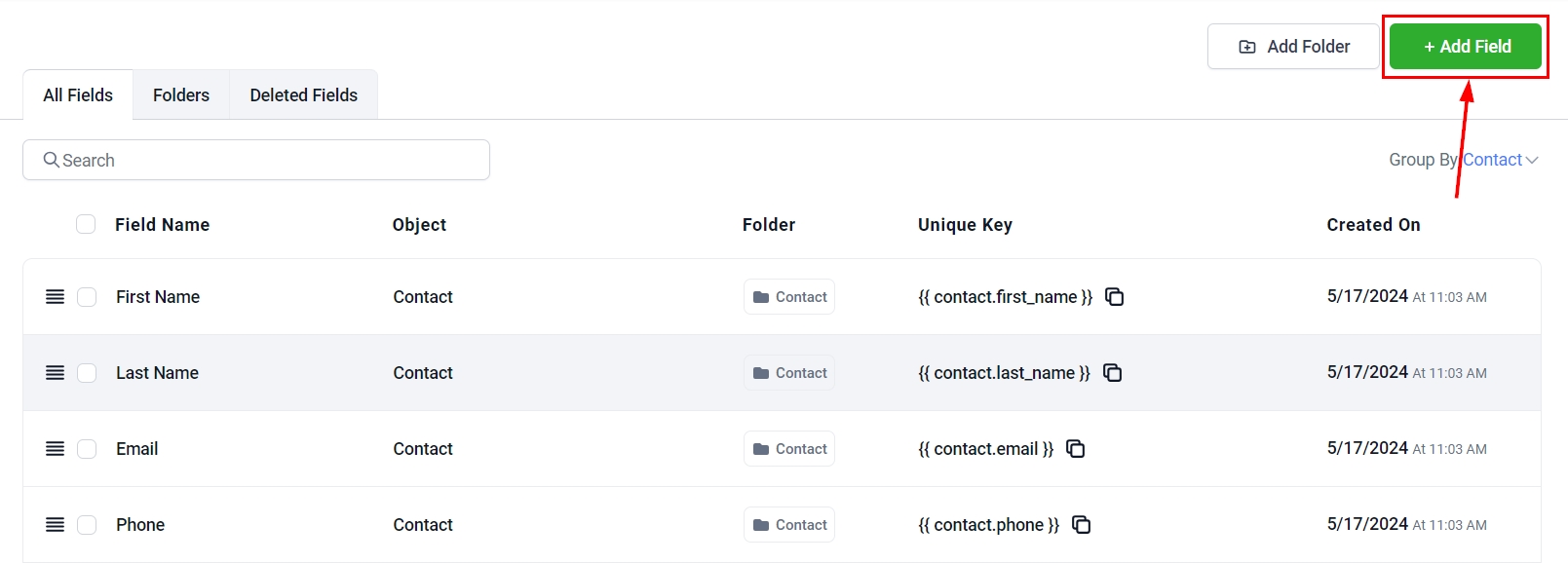Open the Deleted Fields tab
Screen dimensions: 1568x563
pyautogui.click(x=303, y=95)
